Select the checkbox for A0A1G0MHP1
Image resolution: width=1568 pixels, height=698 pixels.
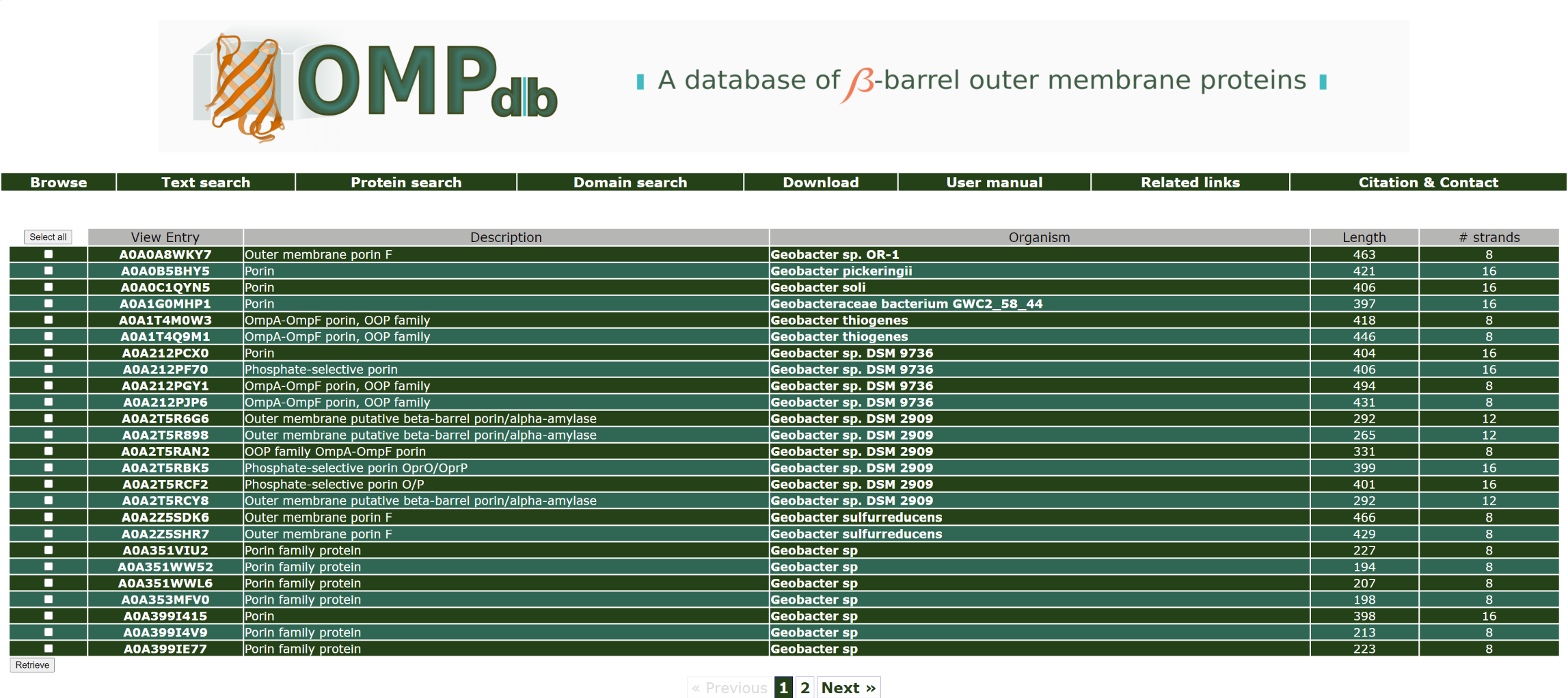coord(49,304)
